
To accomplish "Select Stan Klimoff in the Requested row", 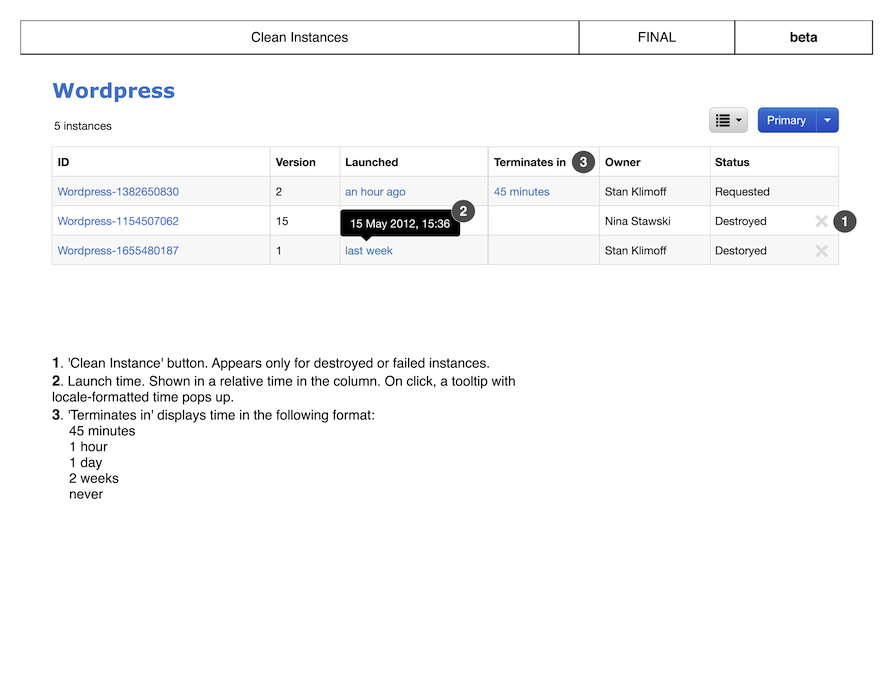I will tap(635, 192).
